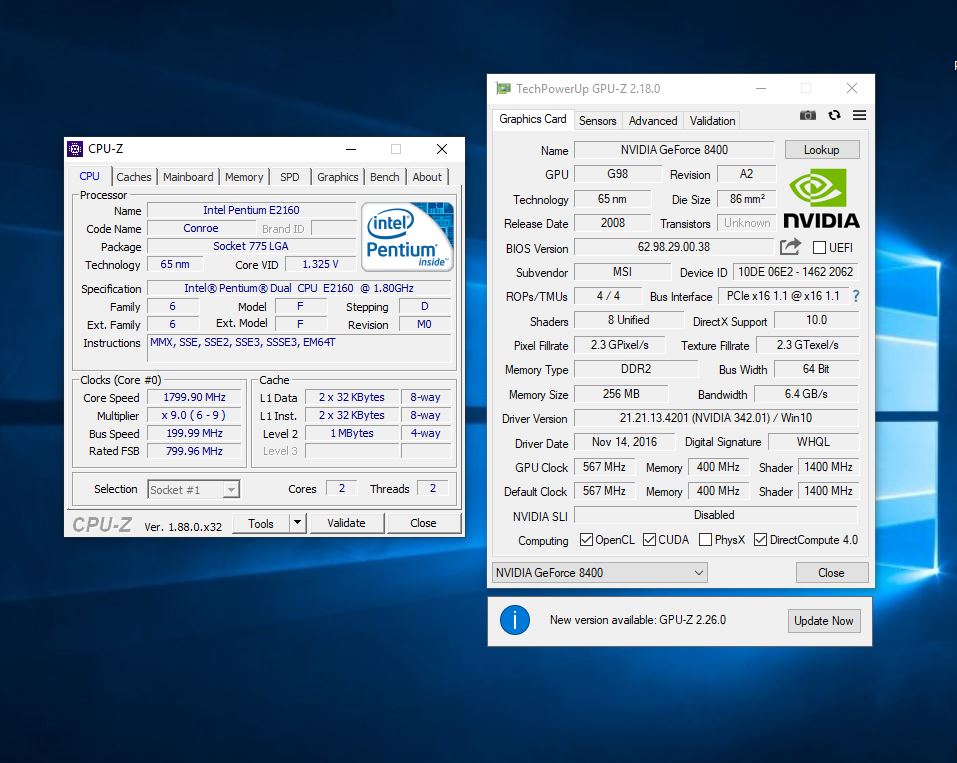This screenshot has width=957, height=763.
Task: Open the Graphics tab in CPU-Z
Action: 338,177
